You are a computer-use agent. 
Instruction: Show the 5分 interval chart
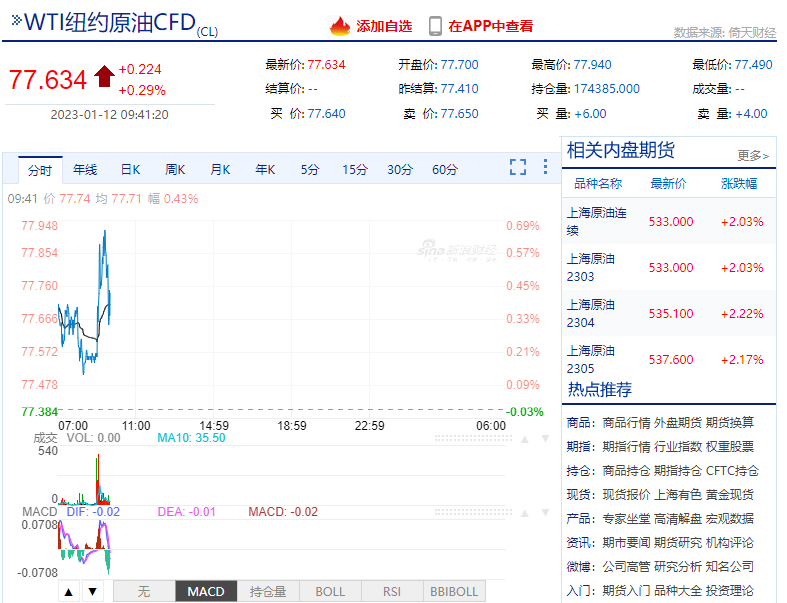(310, 170)
